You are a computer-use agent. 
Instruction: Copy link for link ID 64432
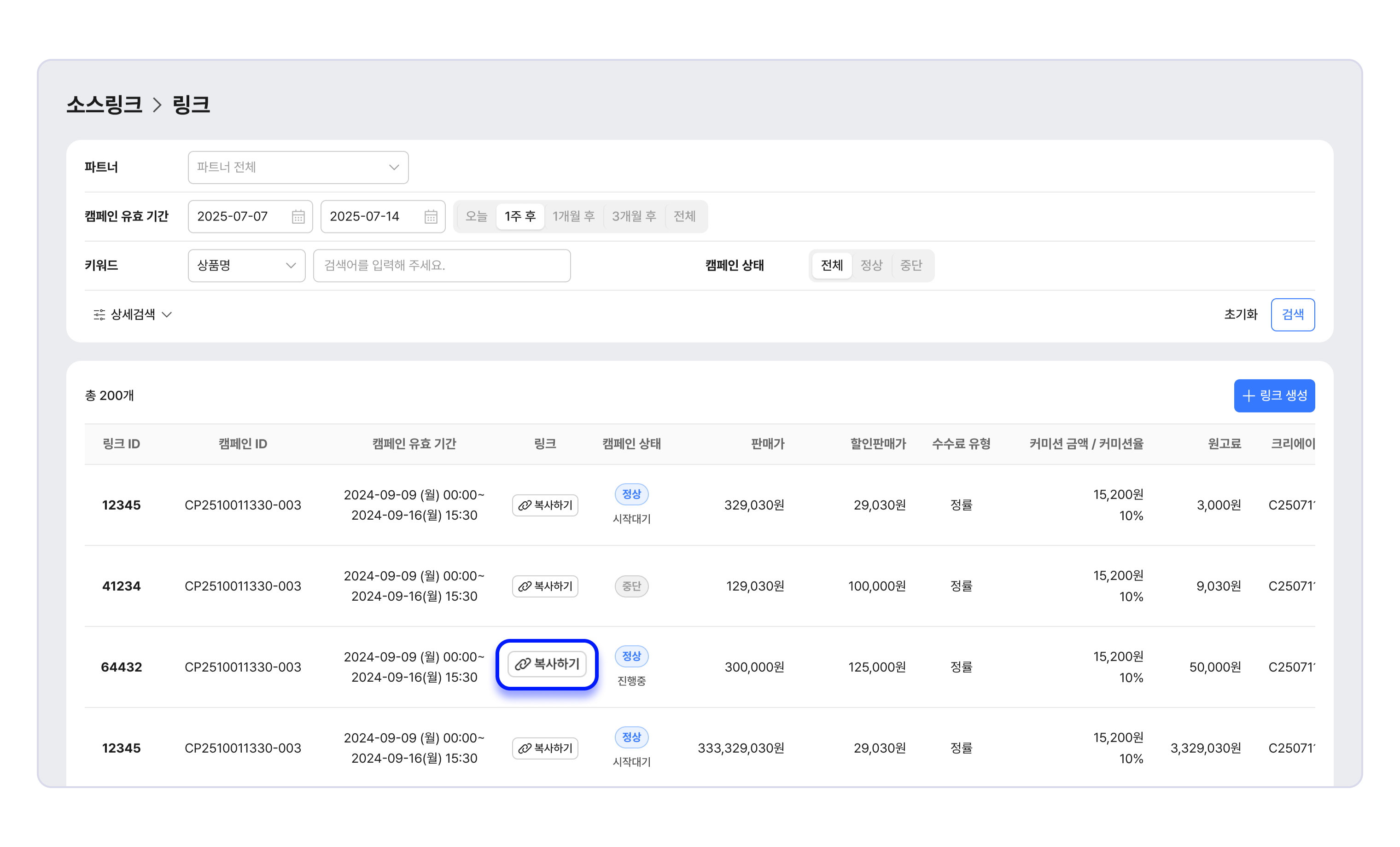click(x=547, y=664)
